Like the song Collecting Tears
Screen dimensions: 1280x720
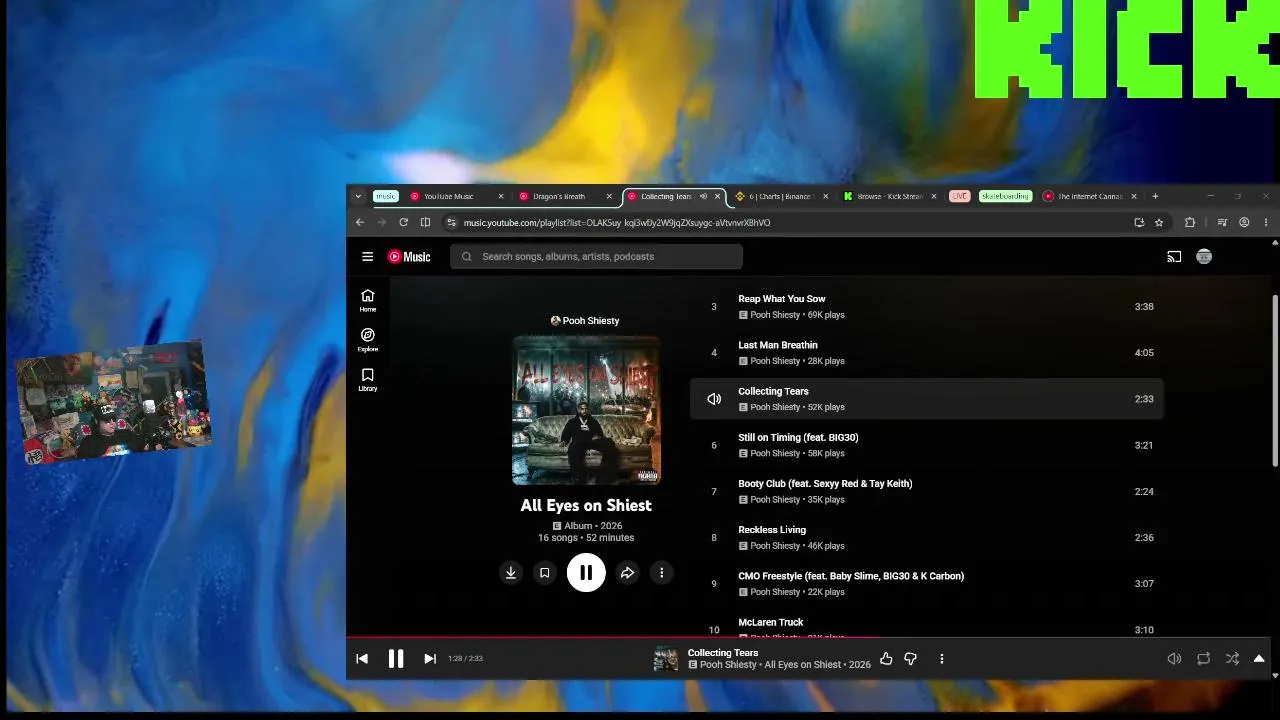tap(886, 659)
